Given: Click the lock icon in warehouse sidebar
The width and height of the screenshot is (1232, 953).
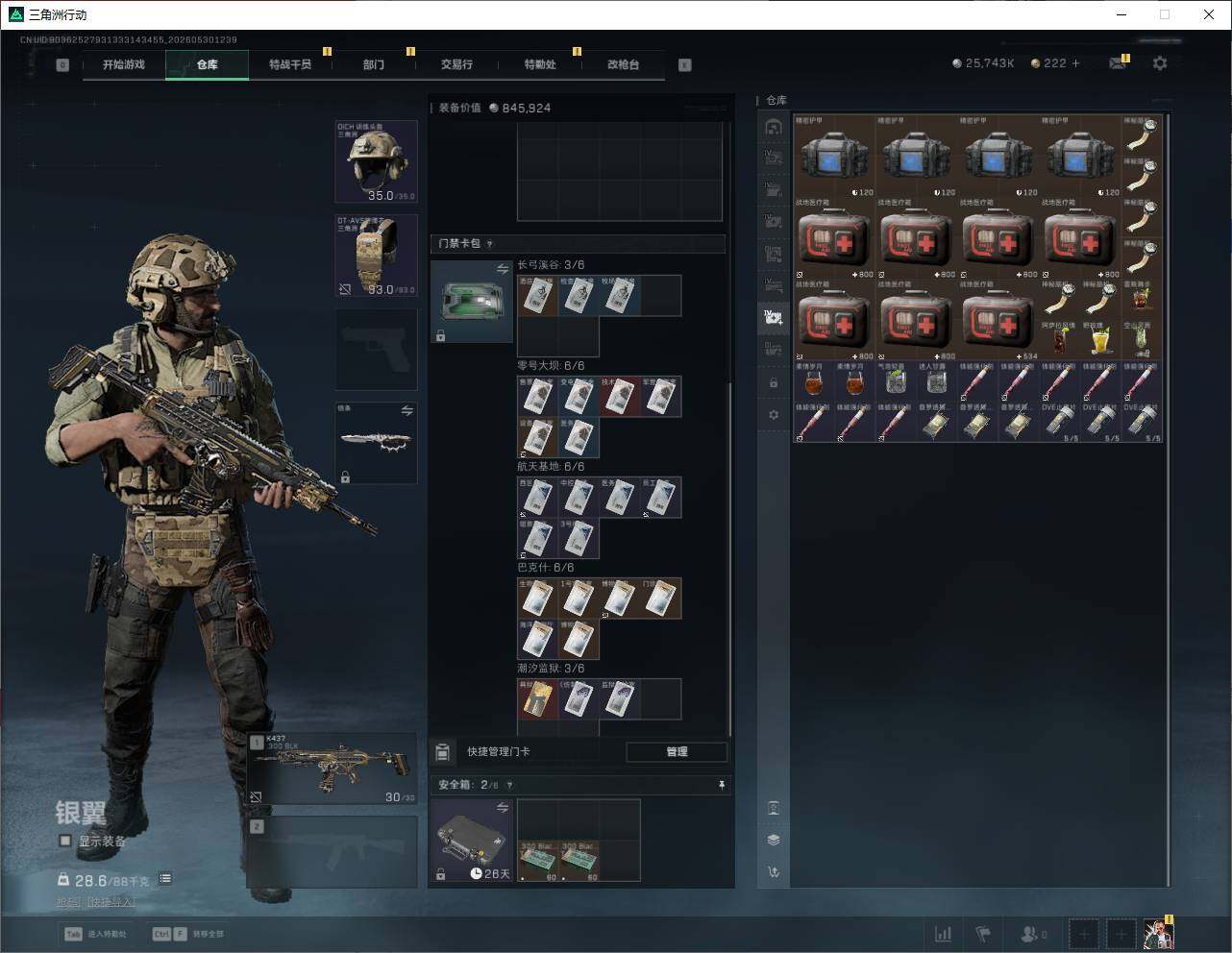Looking at the screenshot, I should tap(774, 382).
